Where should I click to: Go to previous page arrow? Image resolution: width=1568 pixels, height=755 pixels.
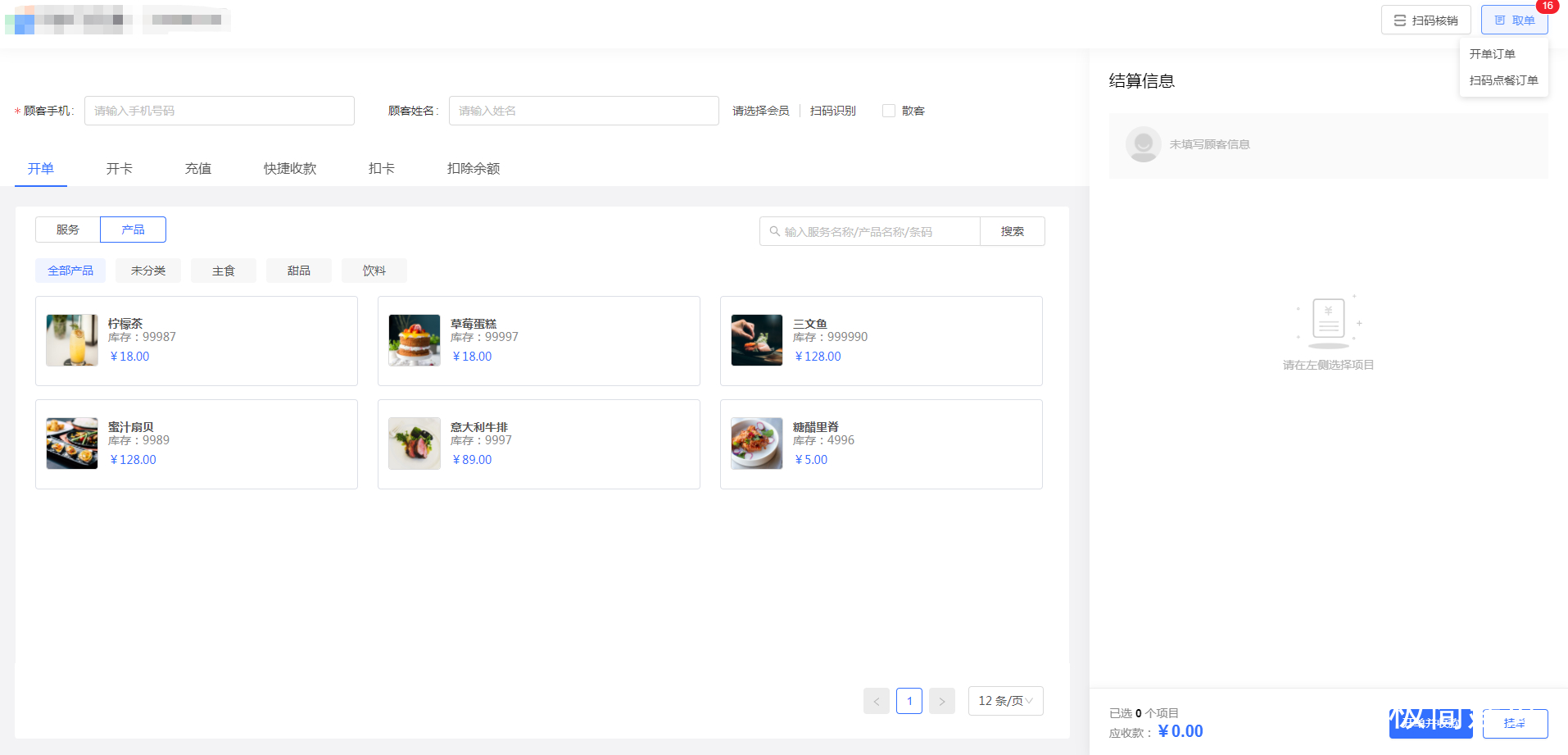877,701
